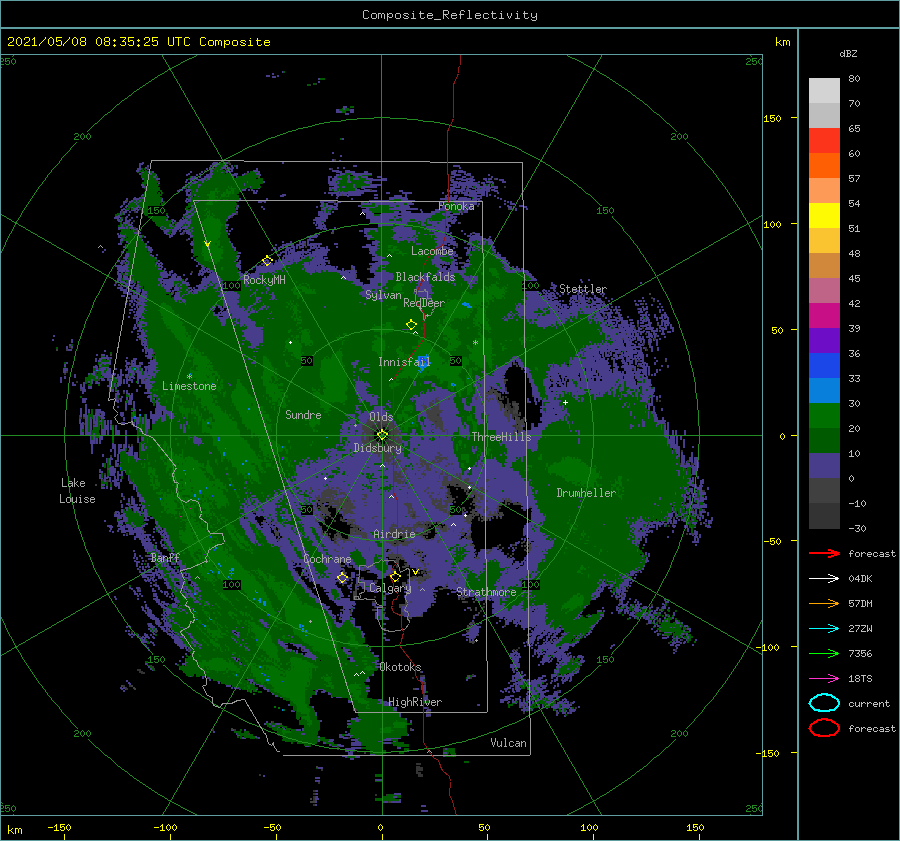Viewport: 900px width, 841px height.
Task: Click the RedDeer city label
Action: click(424, 303)
